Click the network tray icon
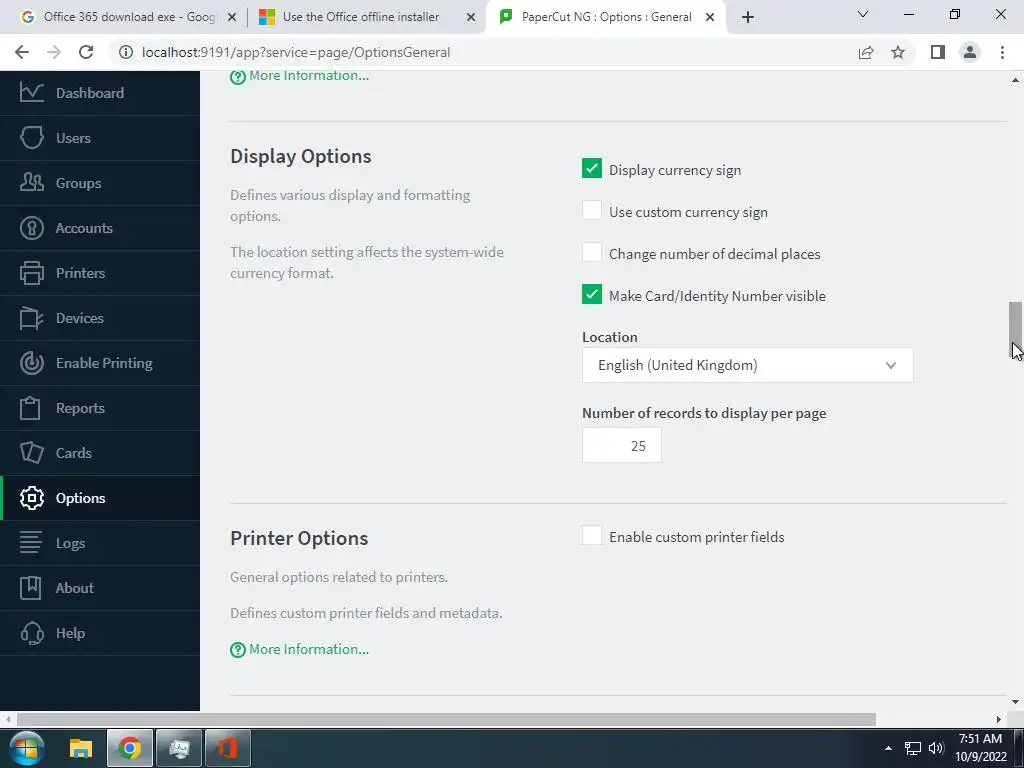This screenshot has width=1024, height=768. (912, 748)
